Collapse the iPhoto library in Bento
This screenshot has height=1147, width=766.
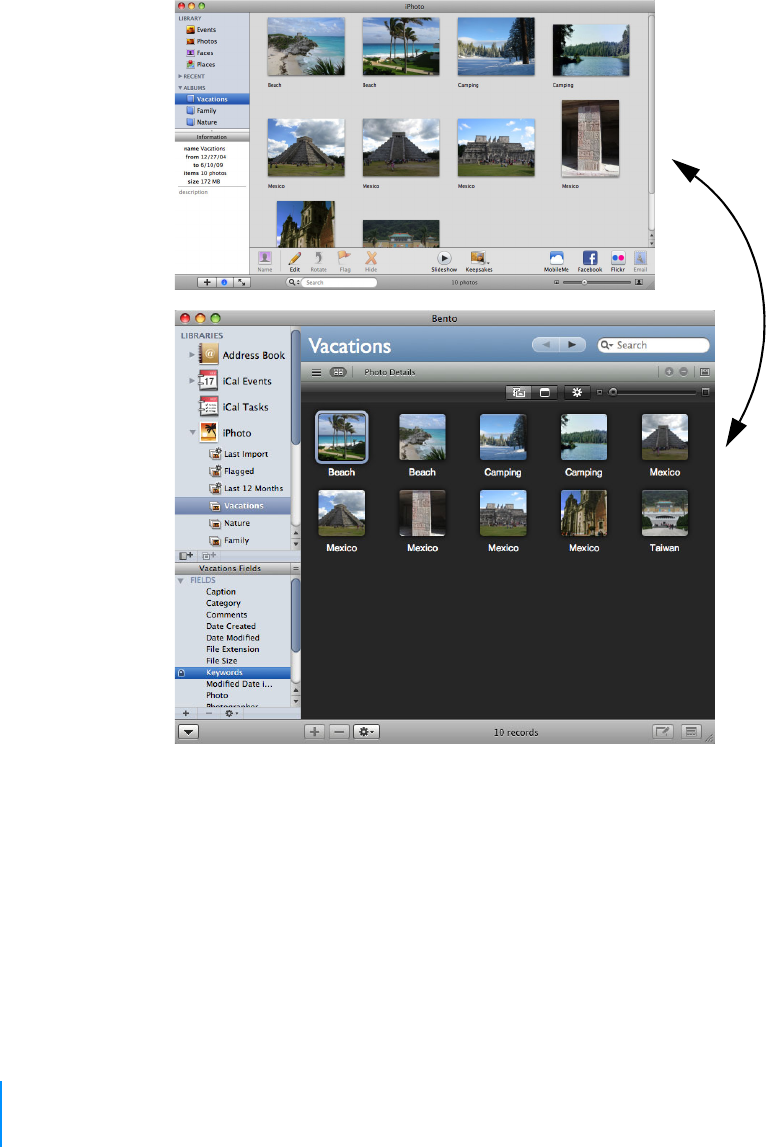[192, 432]
